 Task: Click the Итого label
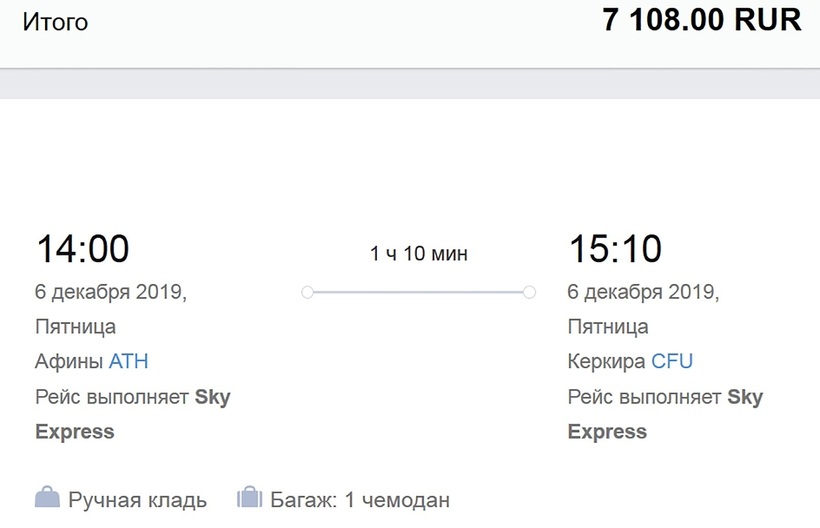click(55, 22)
